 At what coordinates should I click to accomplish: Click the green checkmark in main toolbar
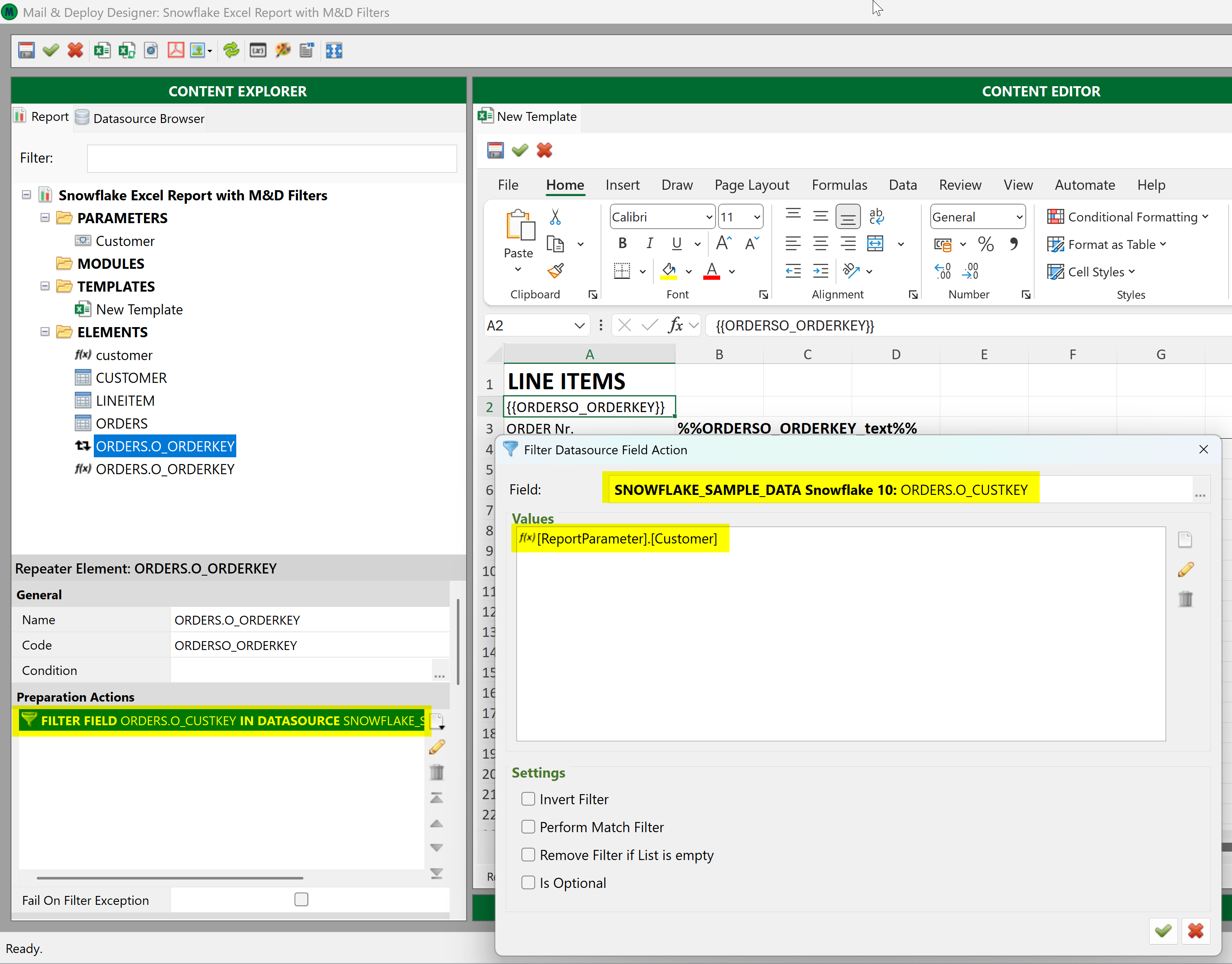pos(51,50)
